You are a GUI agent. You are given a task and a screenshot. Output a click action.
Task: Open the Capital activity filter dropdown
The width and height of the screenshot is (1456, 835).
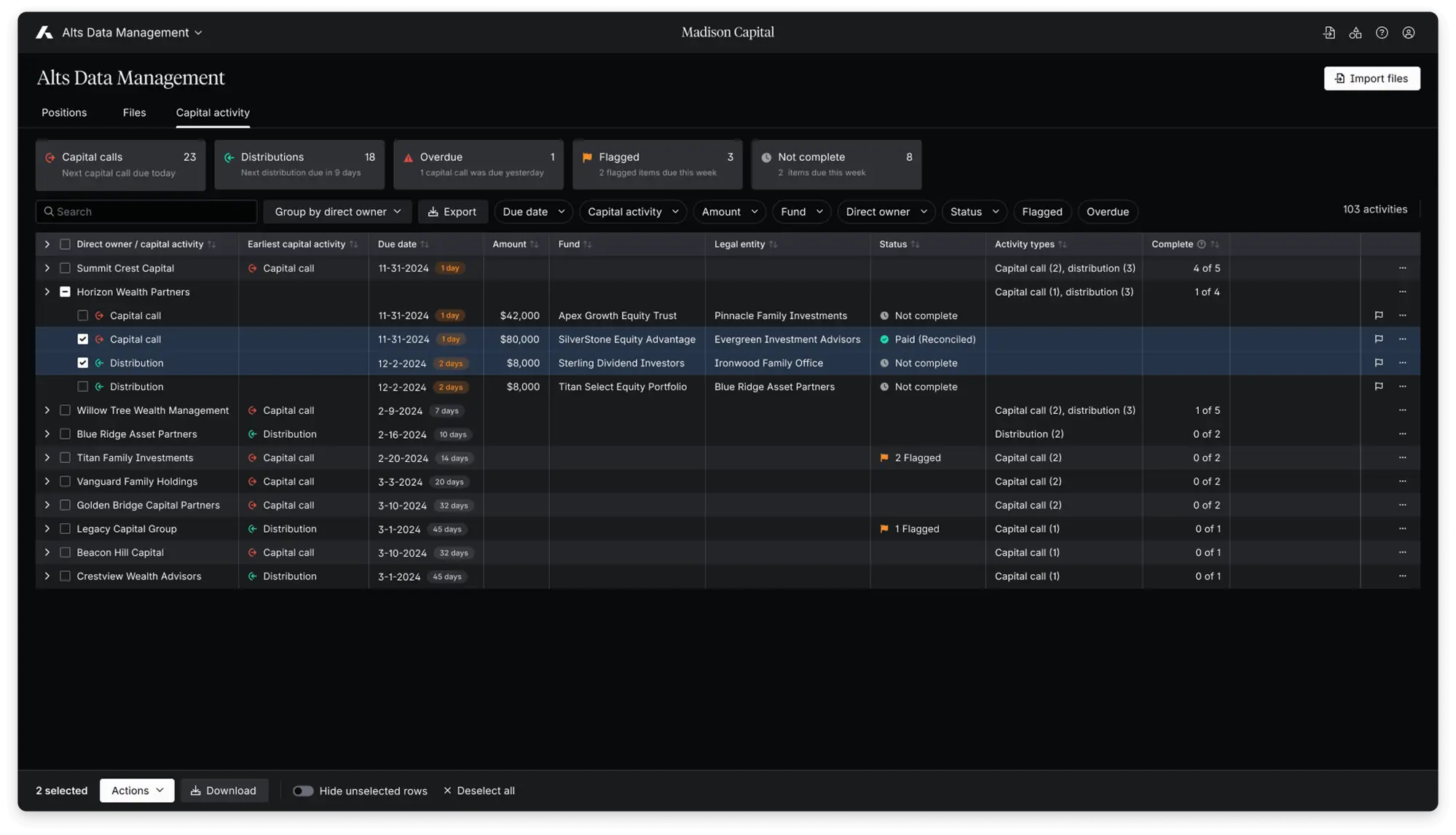pos(632,212)
